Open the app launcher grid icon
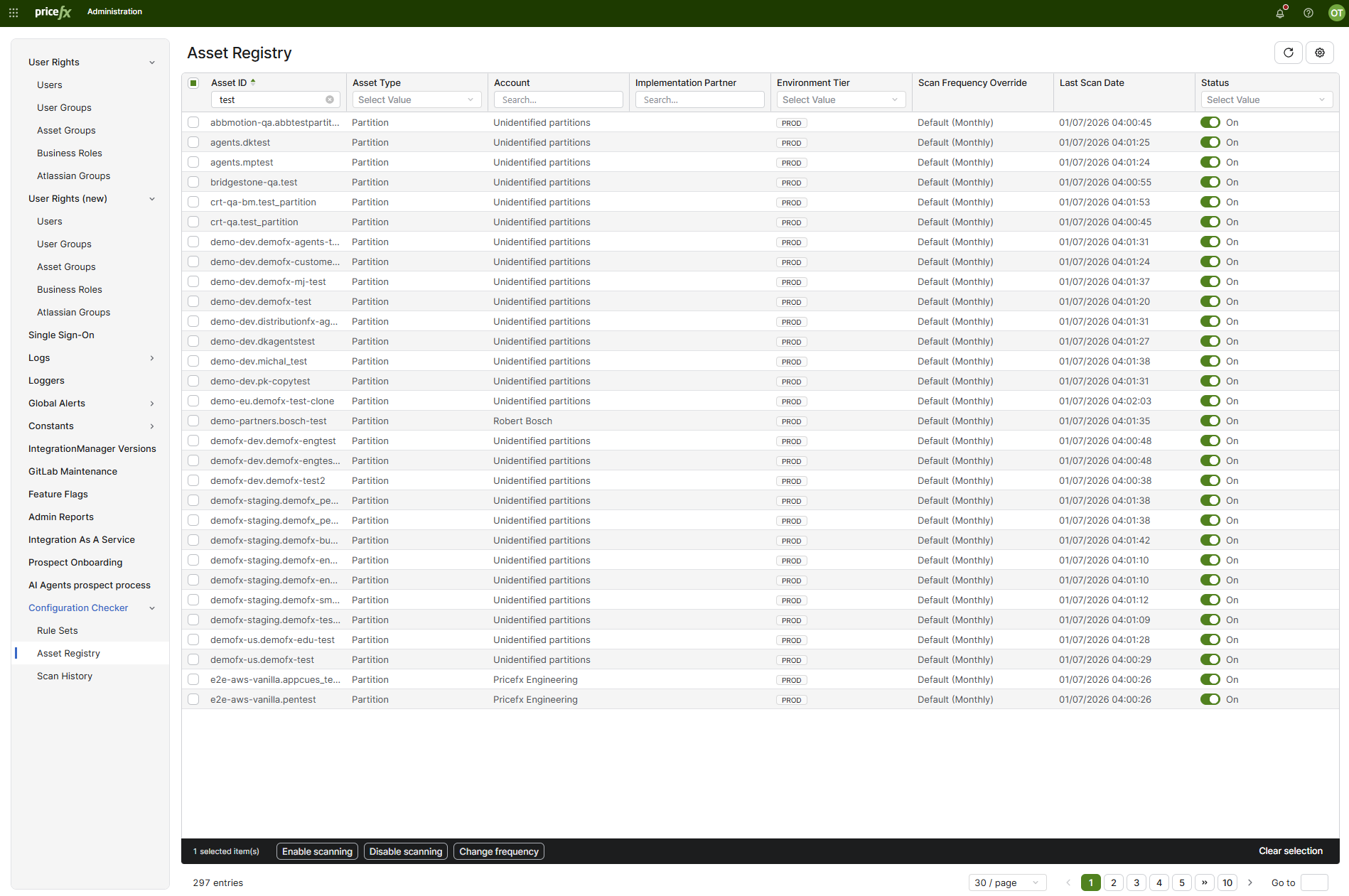The image size is (1349, 896). [x=14, y=12]
